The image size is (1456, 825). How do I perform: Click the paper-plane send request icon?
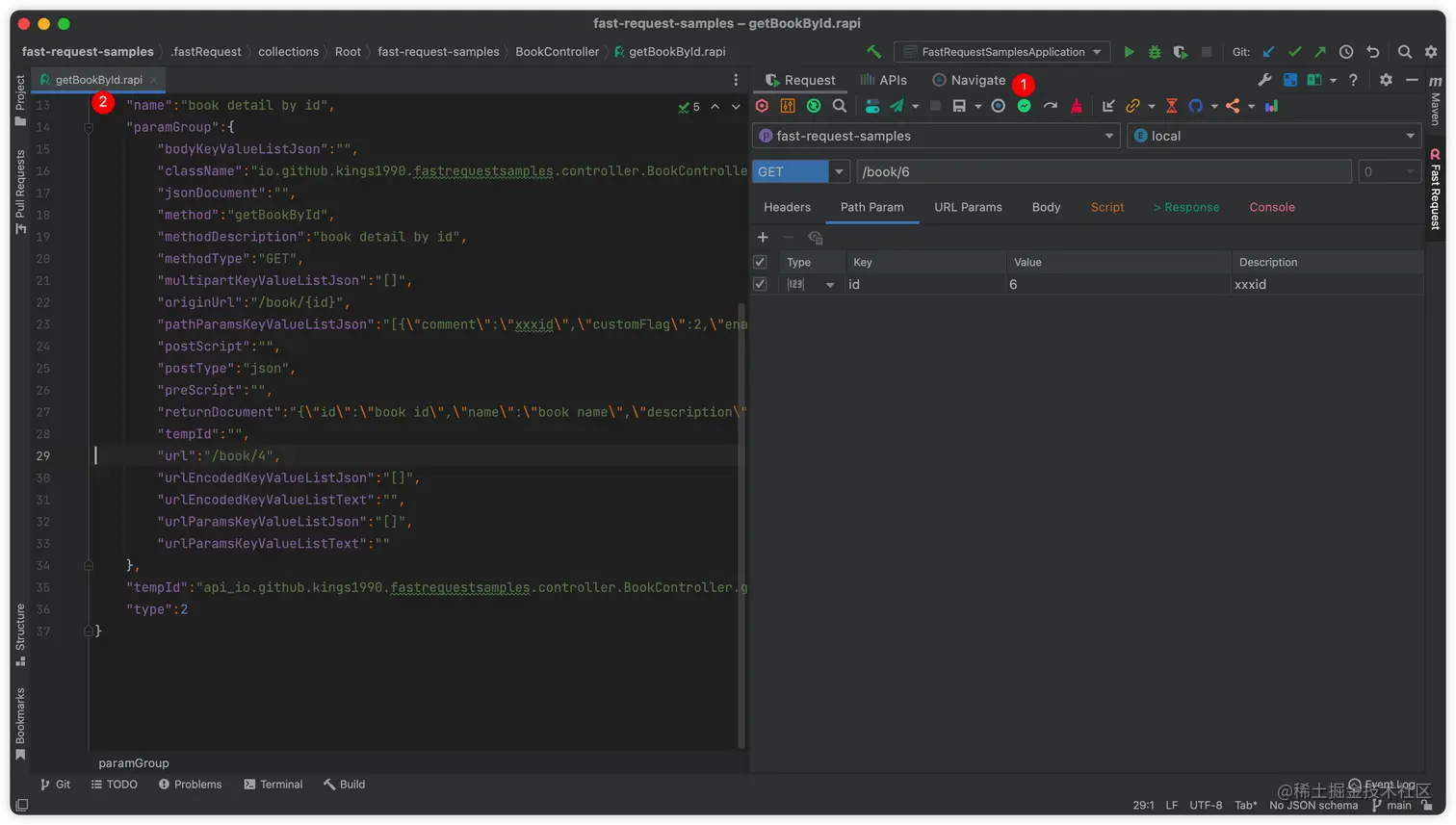click(897, 106)
